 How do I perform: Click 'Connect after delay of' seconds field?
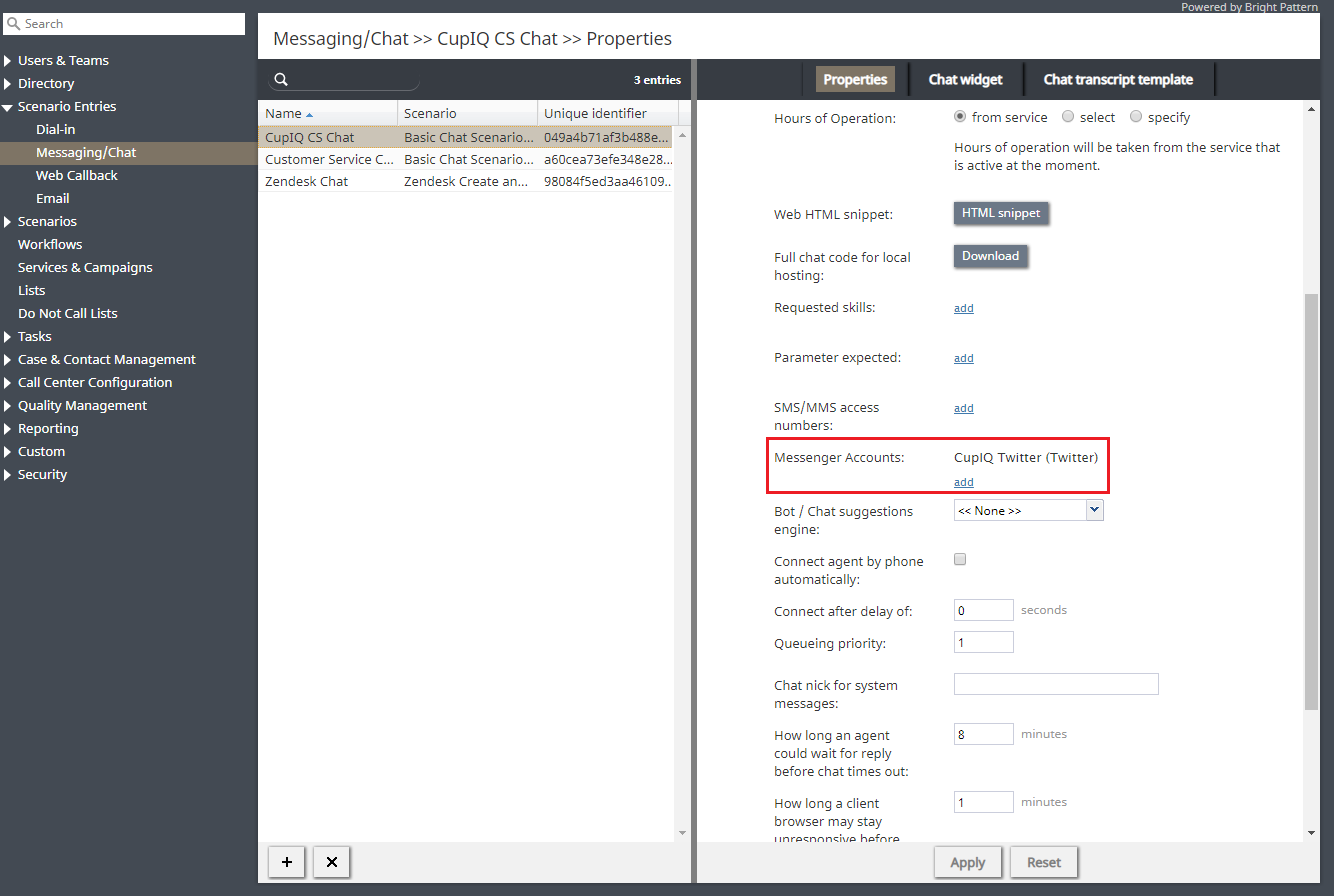[984, 610]
